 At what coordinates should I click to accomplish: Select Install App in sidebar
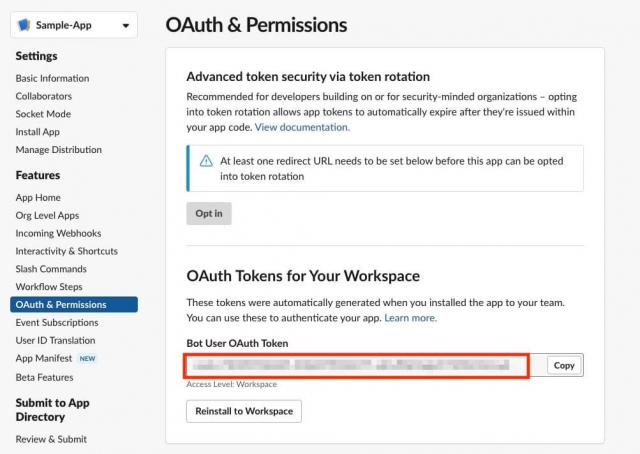point(38,132)
